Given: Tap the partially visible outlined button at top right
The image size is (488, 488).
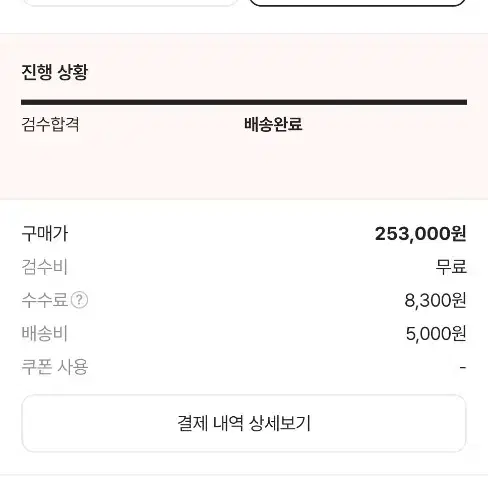Looking at the screenshot, I should pos(357,3).
